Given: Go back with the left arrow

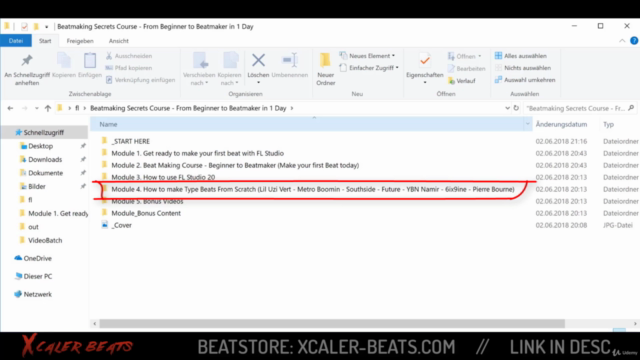Looking at the screenshot, I should (x=10, y=108).
